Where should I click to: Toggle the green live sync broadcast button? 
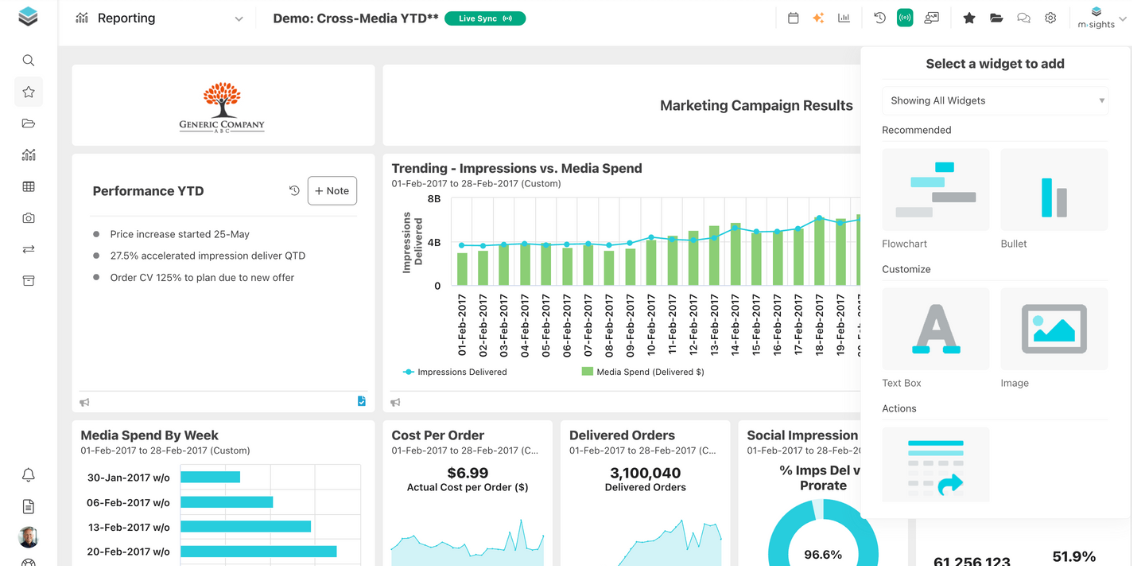905,18
